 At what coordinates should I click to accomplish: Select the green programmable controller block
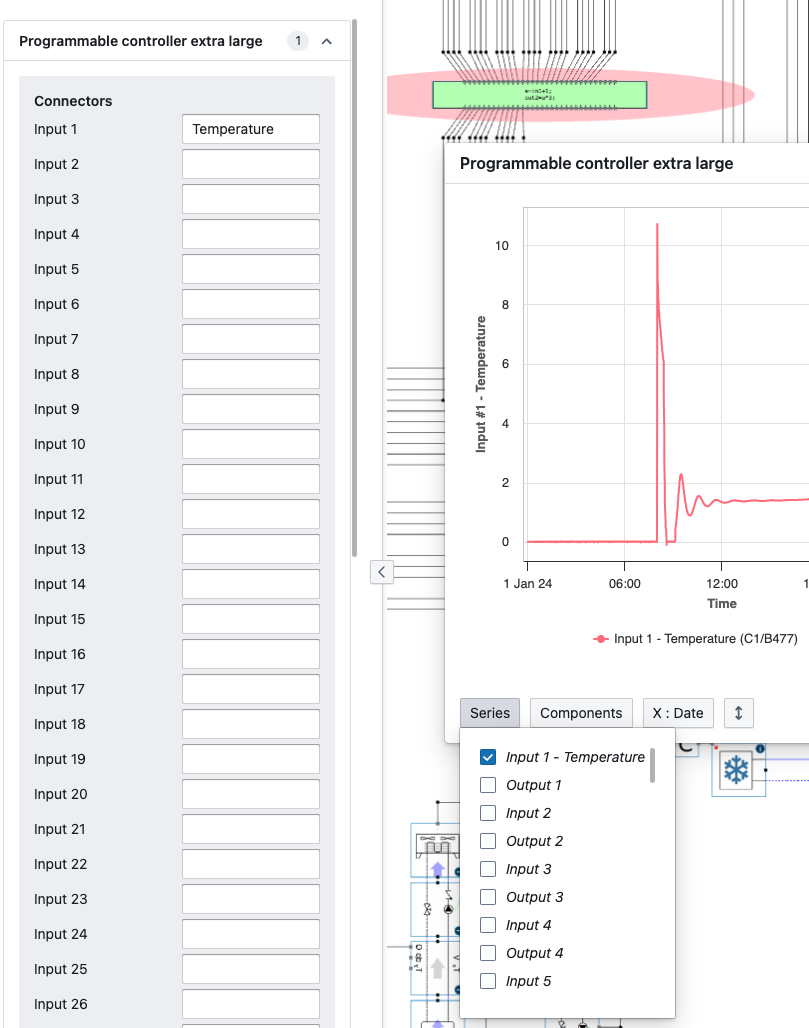(x=539, y=94)
